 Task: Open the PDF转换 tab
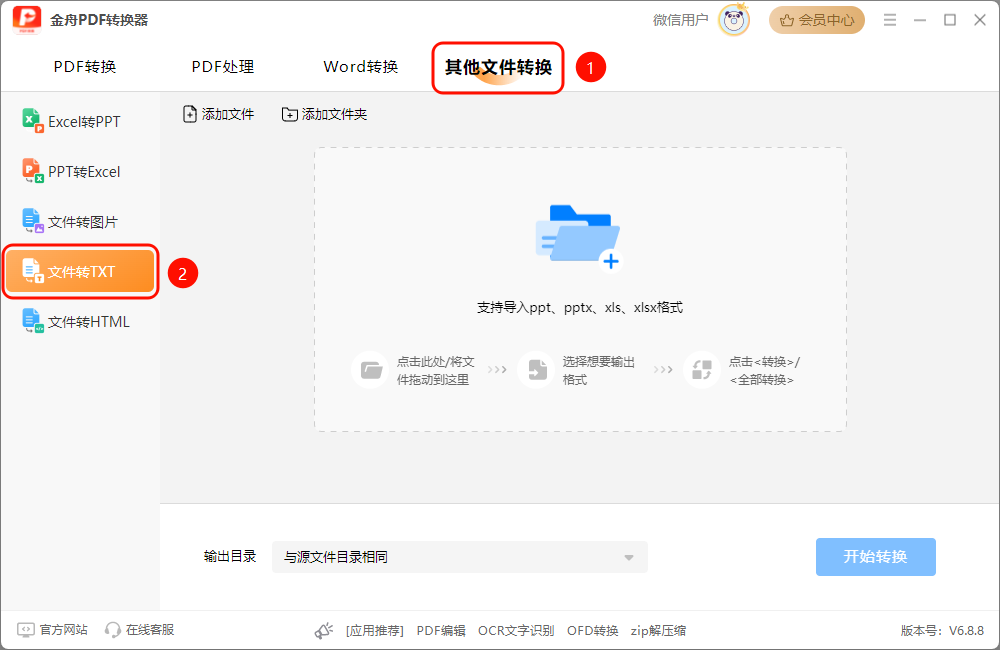click(85, 67)
